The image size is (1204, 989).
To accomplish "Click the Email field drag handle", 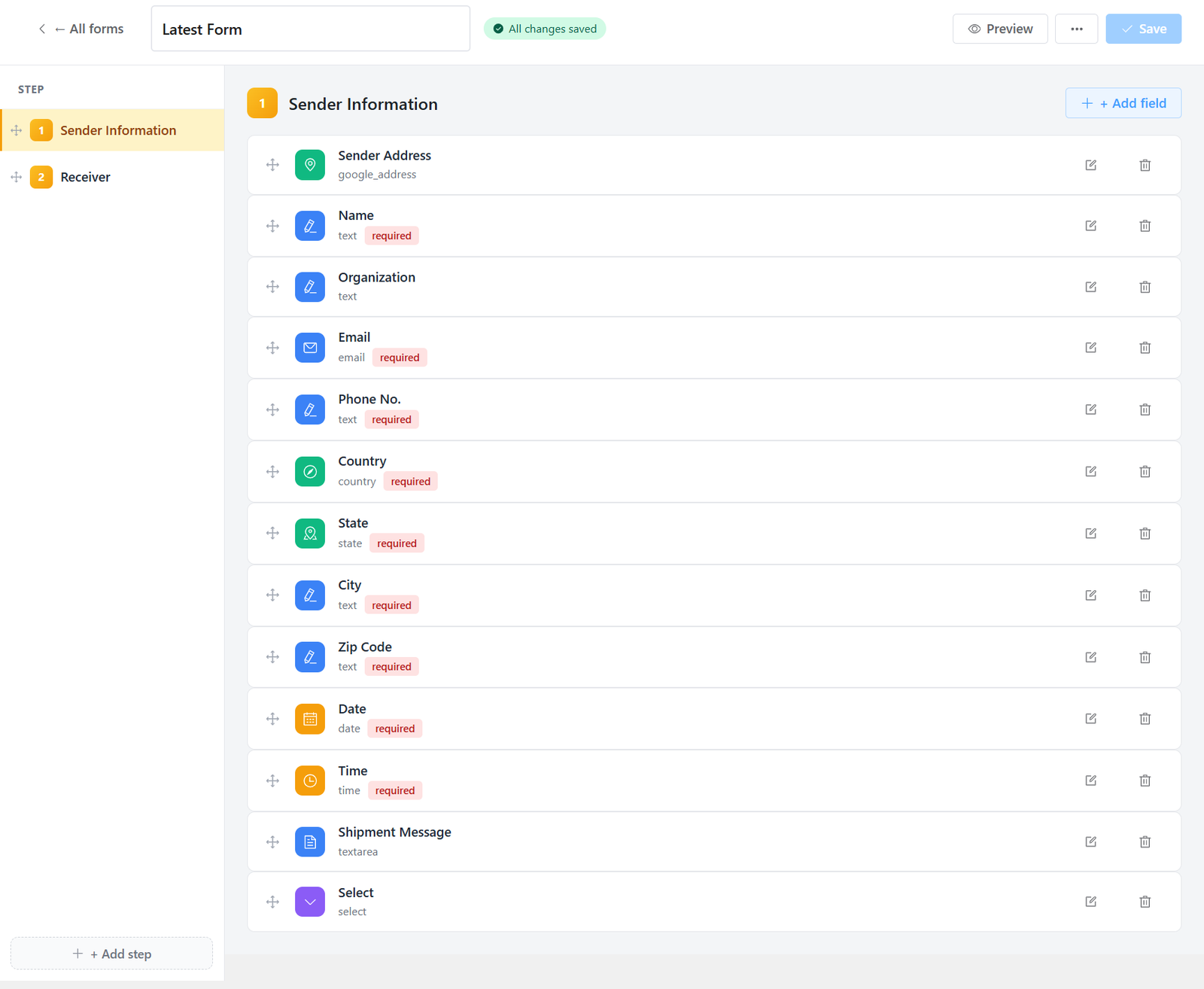I will 272,348.
